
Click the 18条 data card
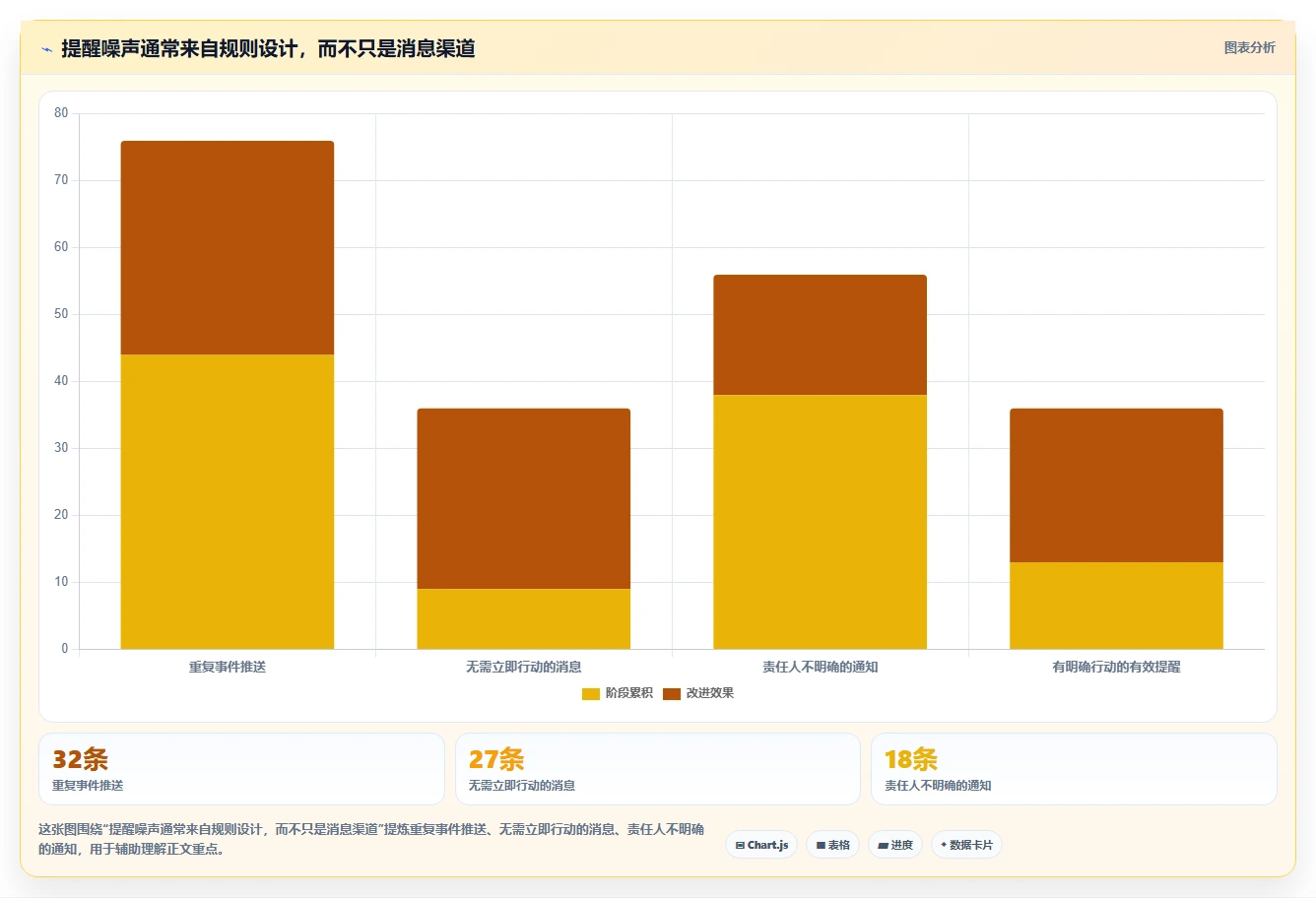pyautogui.click(x=1074, y=769)
